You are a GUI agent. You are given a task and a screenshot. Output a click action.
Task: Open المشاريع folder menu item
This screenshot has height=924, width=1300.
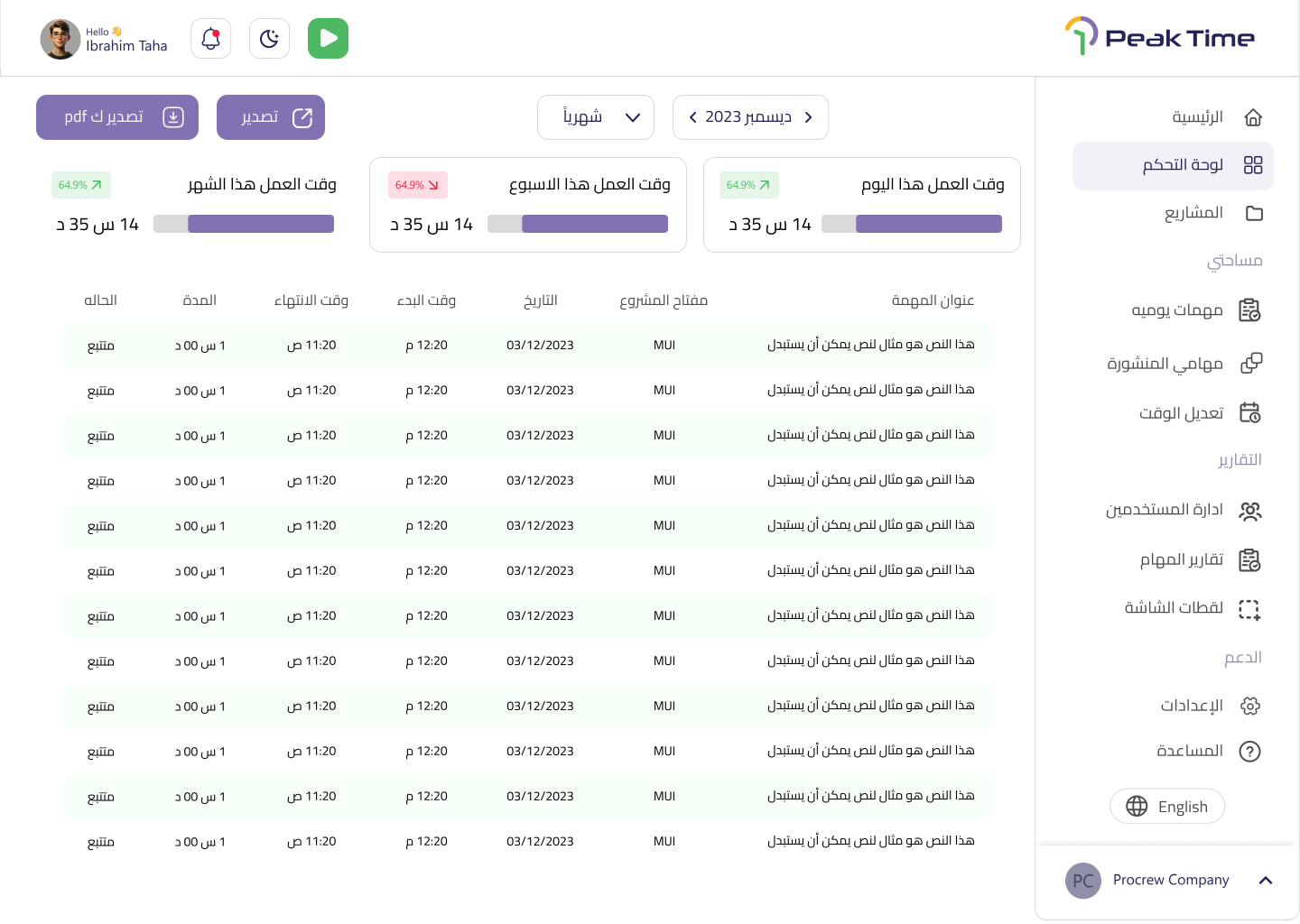(1213, 213)
